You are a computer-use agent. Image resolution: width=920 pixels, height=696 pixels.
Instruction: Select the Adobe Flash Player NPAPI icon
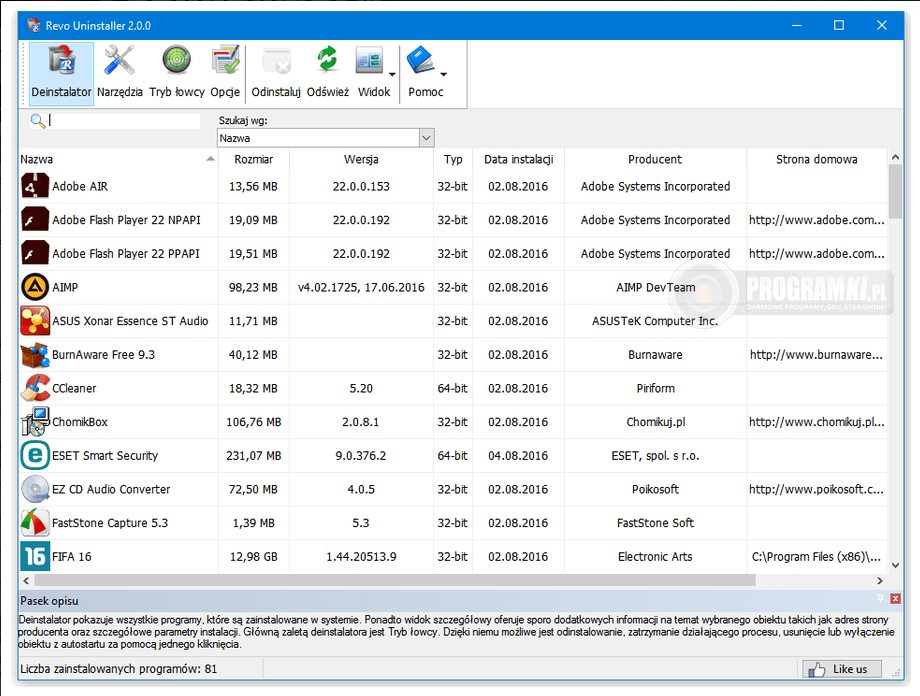pos(35,220)
